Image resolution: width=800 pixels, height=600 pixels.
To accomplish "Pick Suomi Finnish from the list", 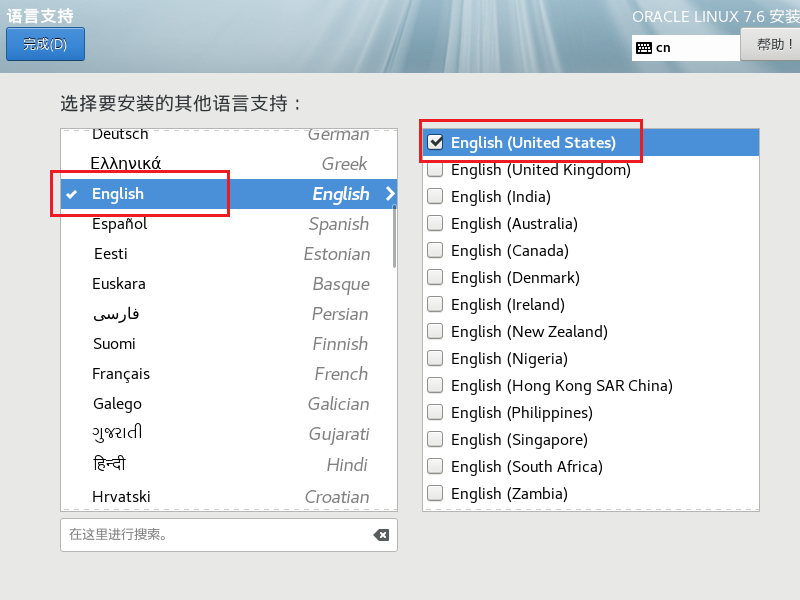I will point(228,344).
